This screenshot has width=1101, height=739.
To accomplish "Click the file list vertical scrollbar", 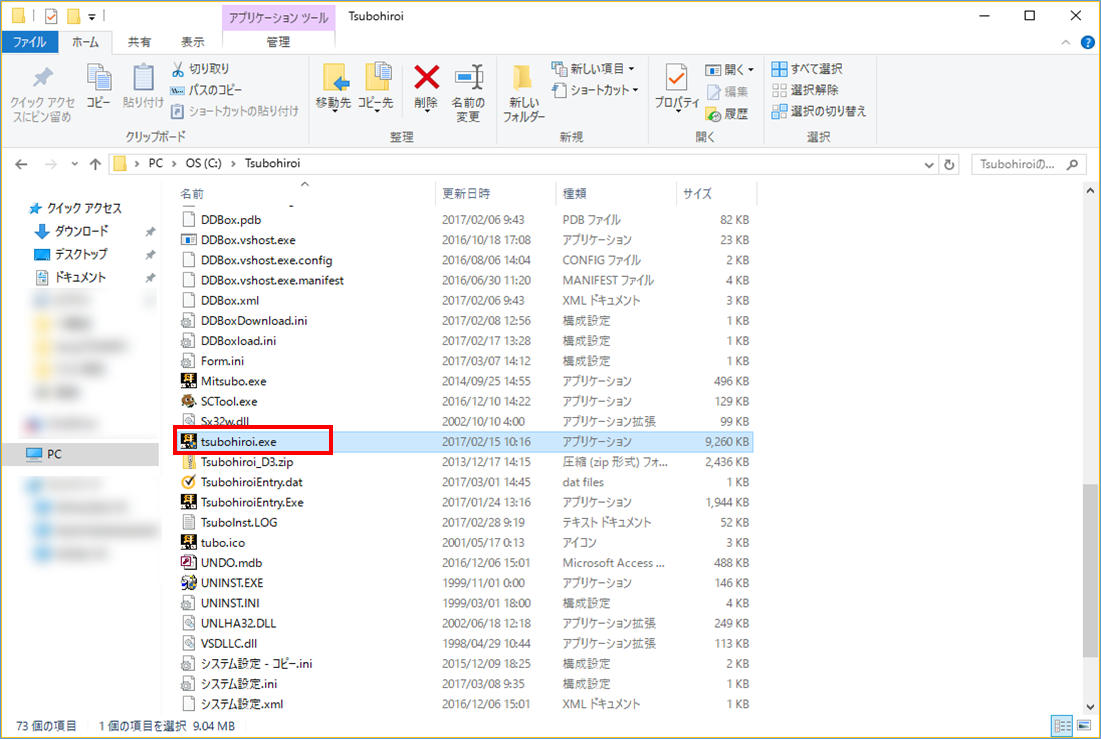I will point(1090,569).
